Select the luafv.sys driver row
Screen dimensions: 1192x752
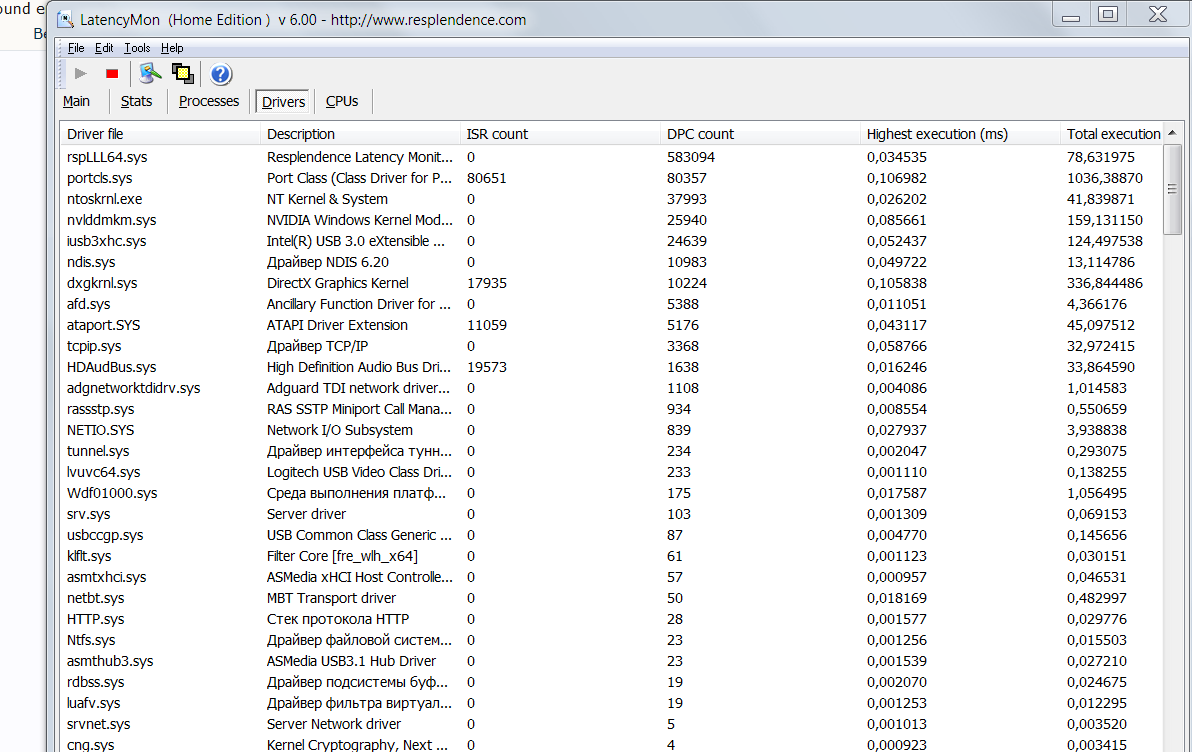pos(612,703)
